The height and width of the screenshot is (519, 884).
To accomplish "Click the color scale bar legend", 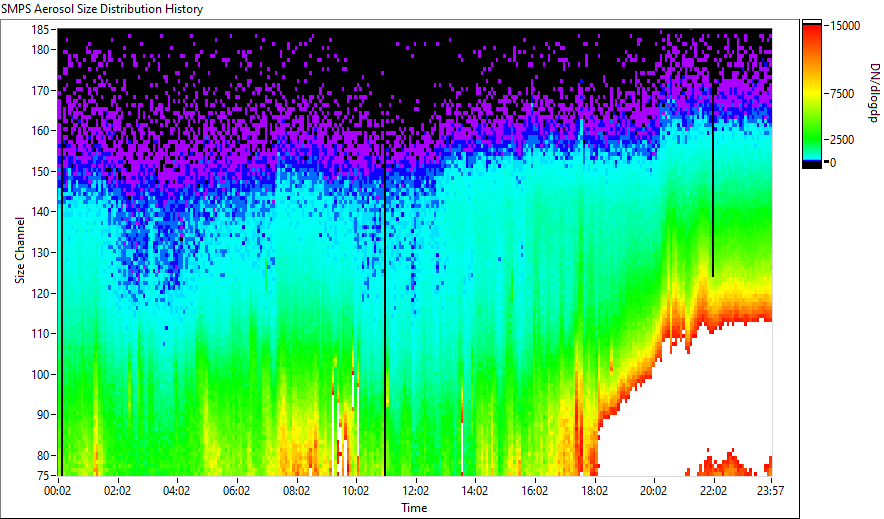I will (x=812, y=94).
